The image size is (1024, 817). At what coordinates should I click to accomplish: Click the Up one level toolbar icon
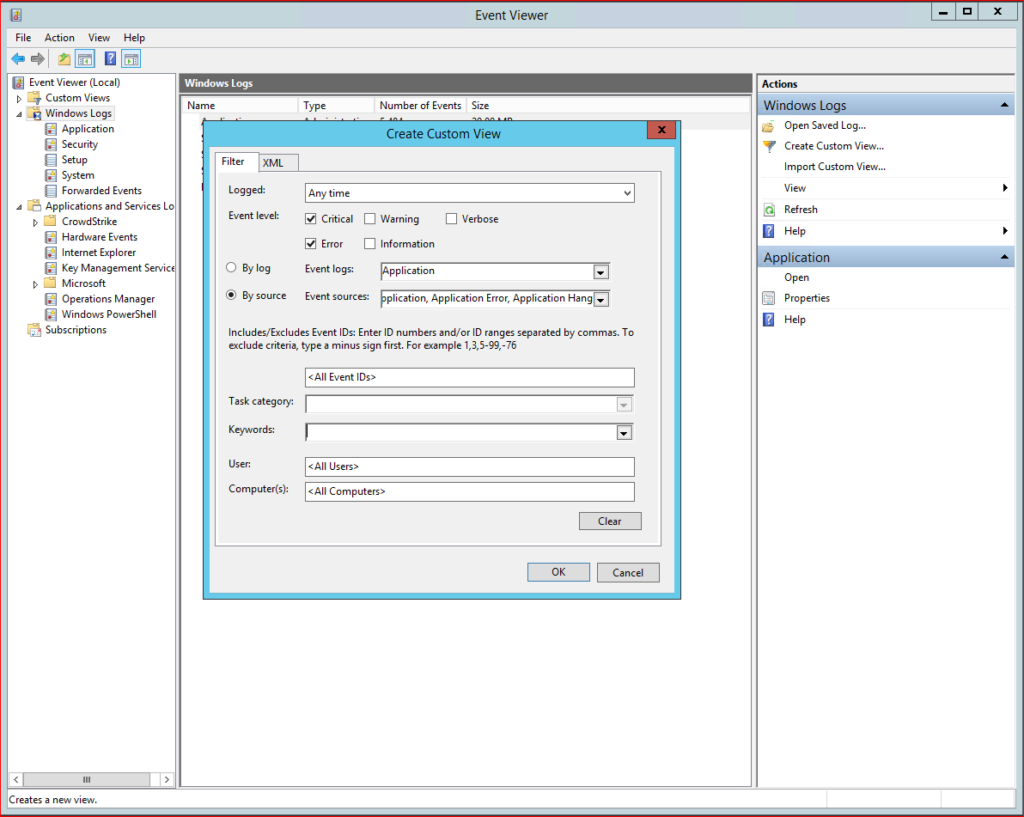pyautogui.click(x=64, y=59)
